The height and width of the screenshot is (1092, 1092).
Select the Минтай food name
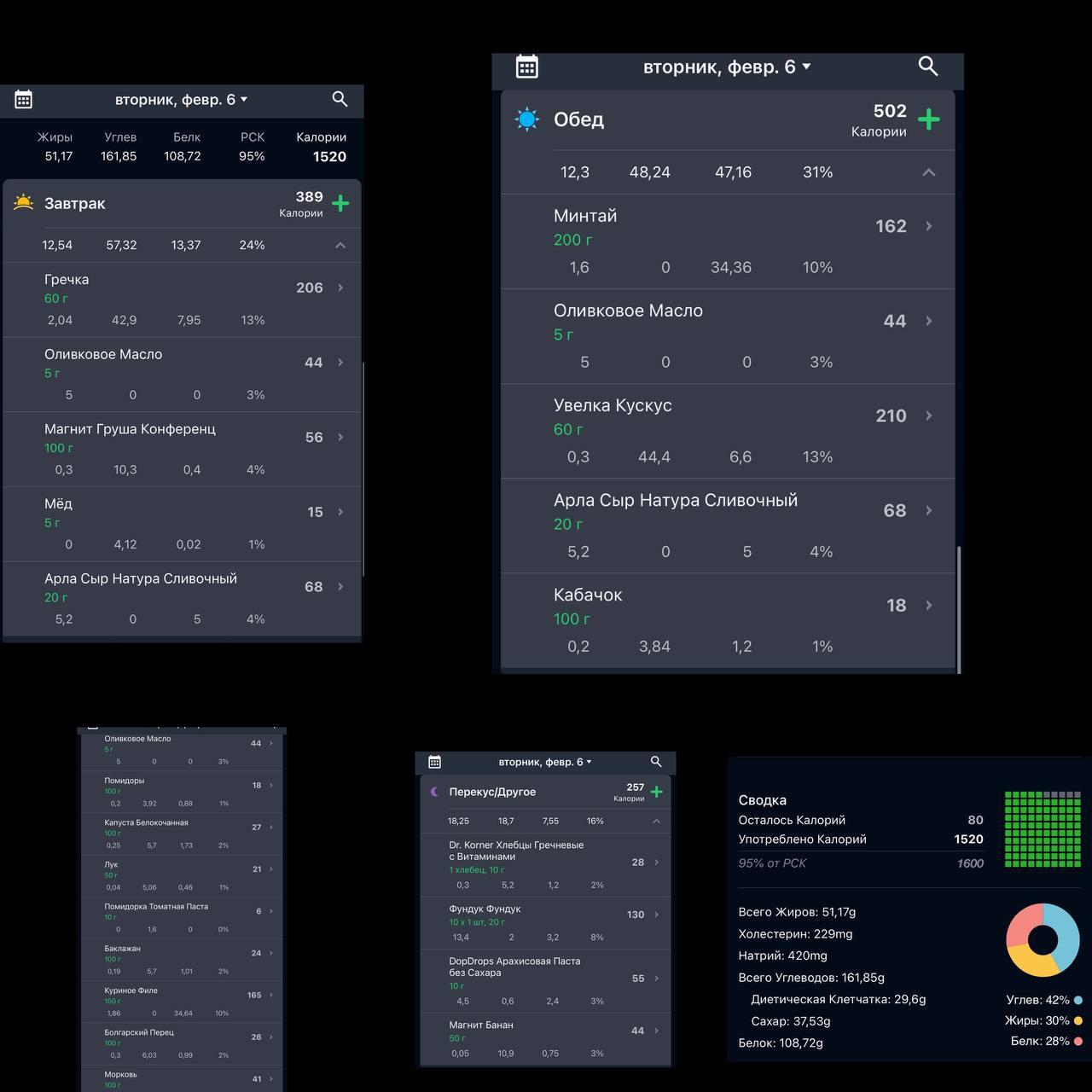tap(585, 216)
